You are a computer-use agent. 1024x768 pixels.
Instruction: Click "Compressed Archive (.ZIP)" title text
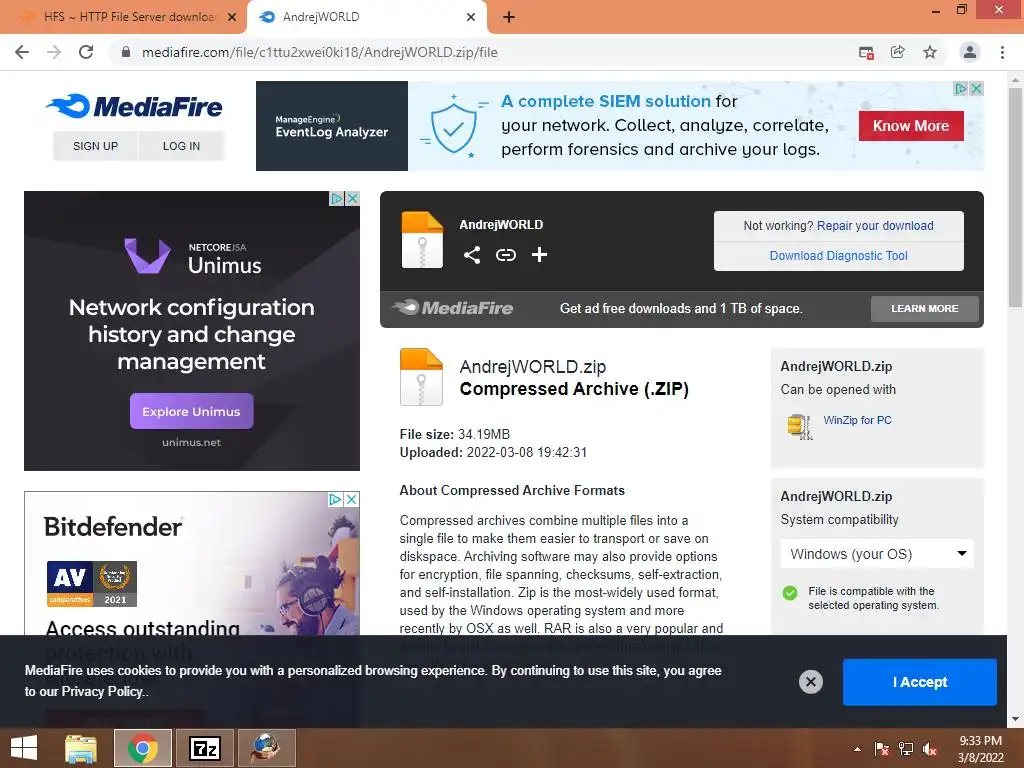pyautogui.click(x=574, y=389)
